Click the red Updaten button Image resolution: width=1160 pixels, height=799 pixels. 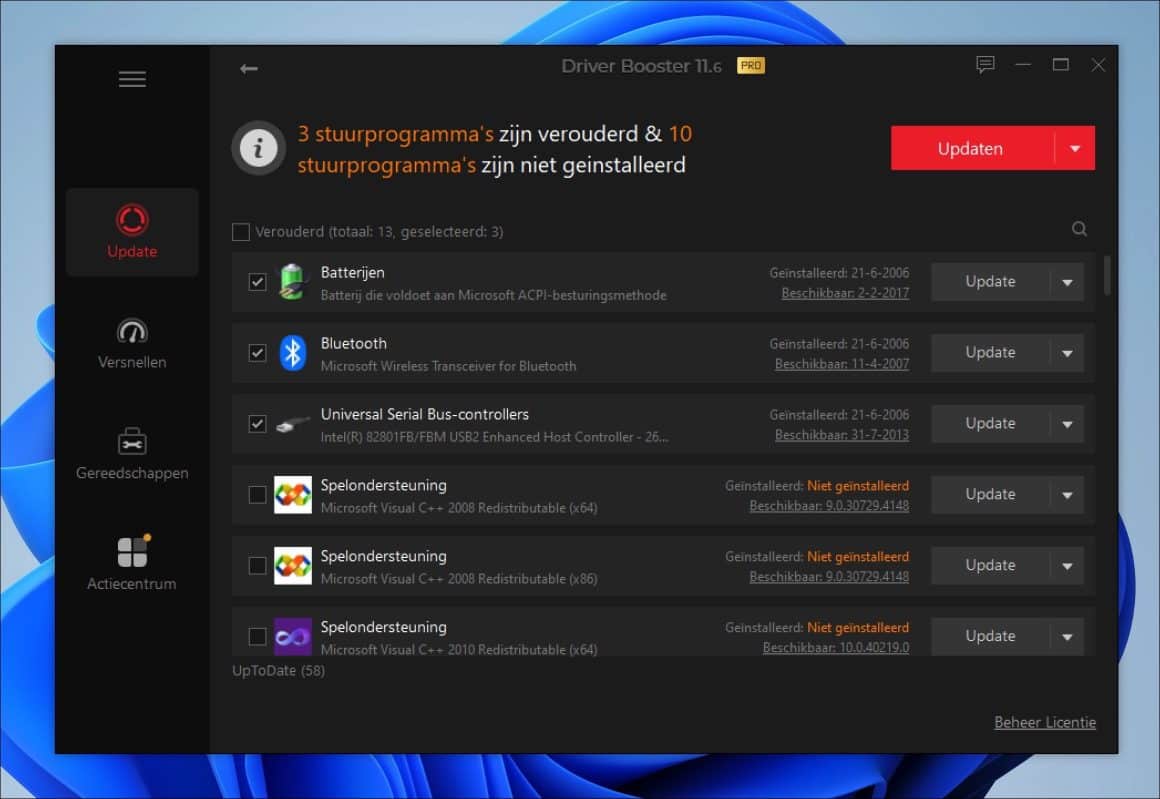(970, 148)
